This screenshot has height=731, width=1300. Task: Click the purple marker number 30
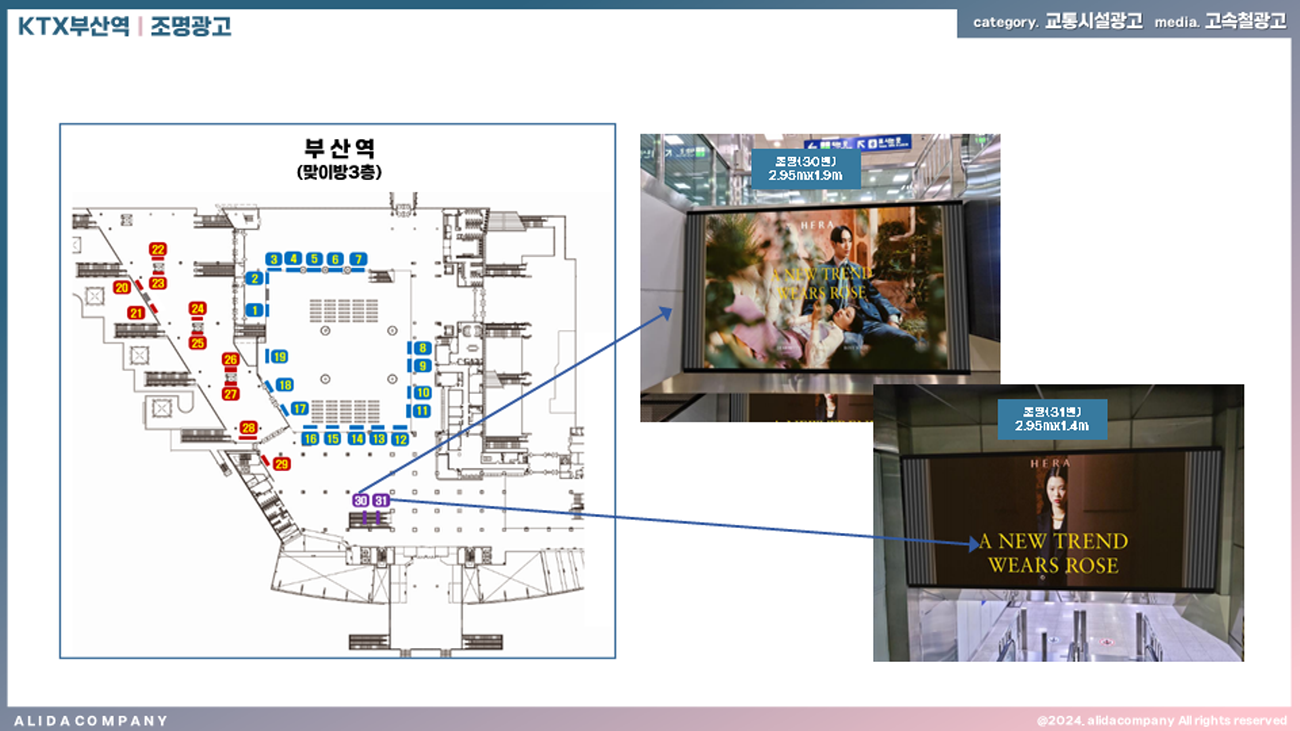click(360, 500)
